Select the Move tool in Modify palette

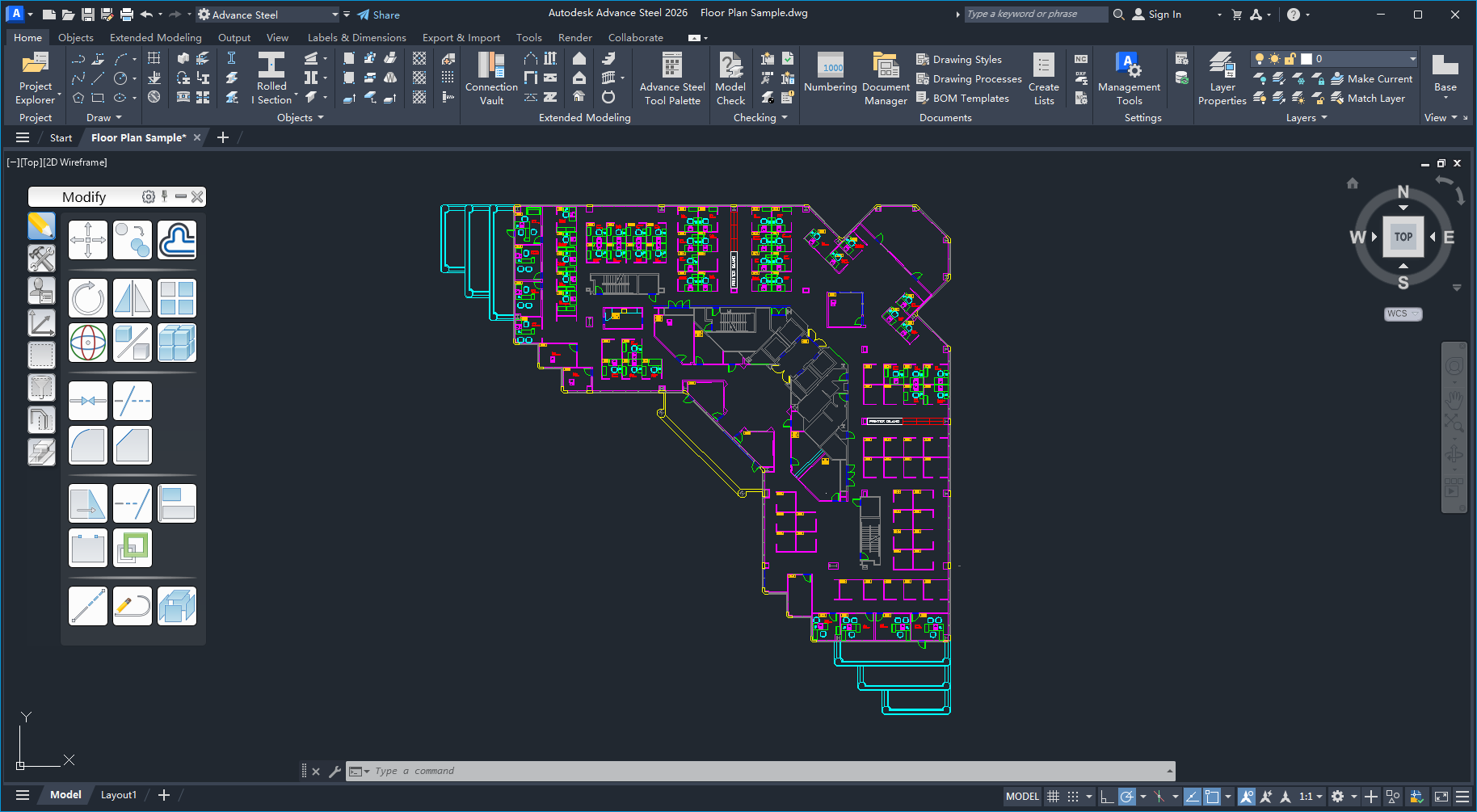(x=88, y=240)
